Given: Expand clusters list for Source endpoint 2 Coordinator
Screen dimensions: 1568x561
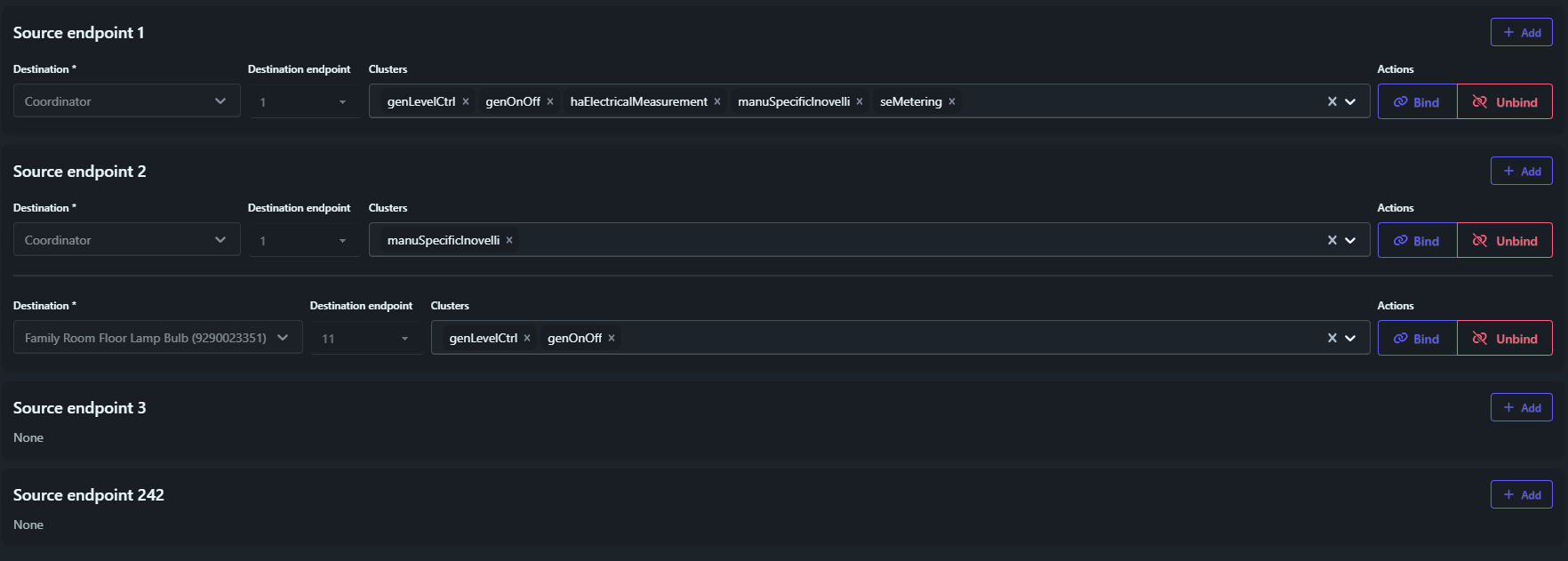Looking at the screenshot, I should (x=1350, y=240).
